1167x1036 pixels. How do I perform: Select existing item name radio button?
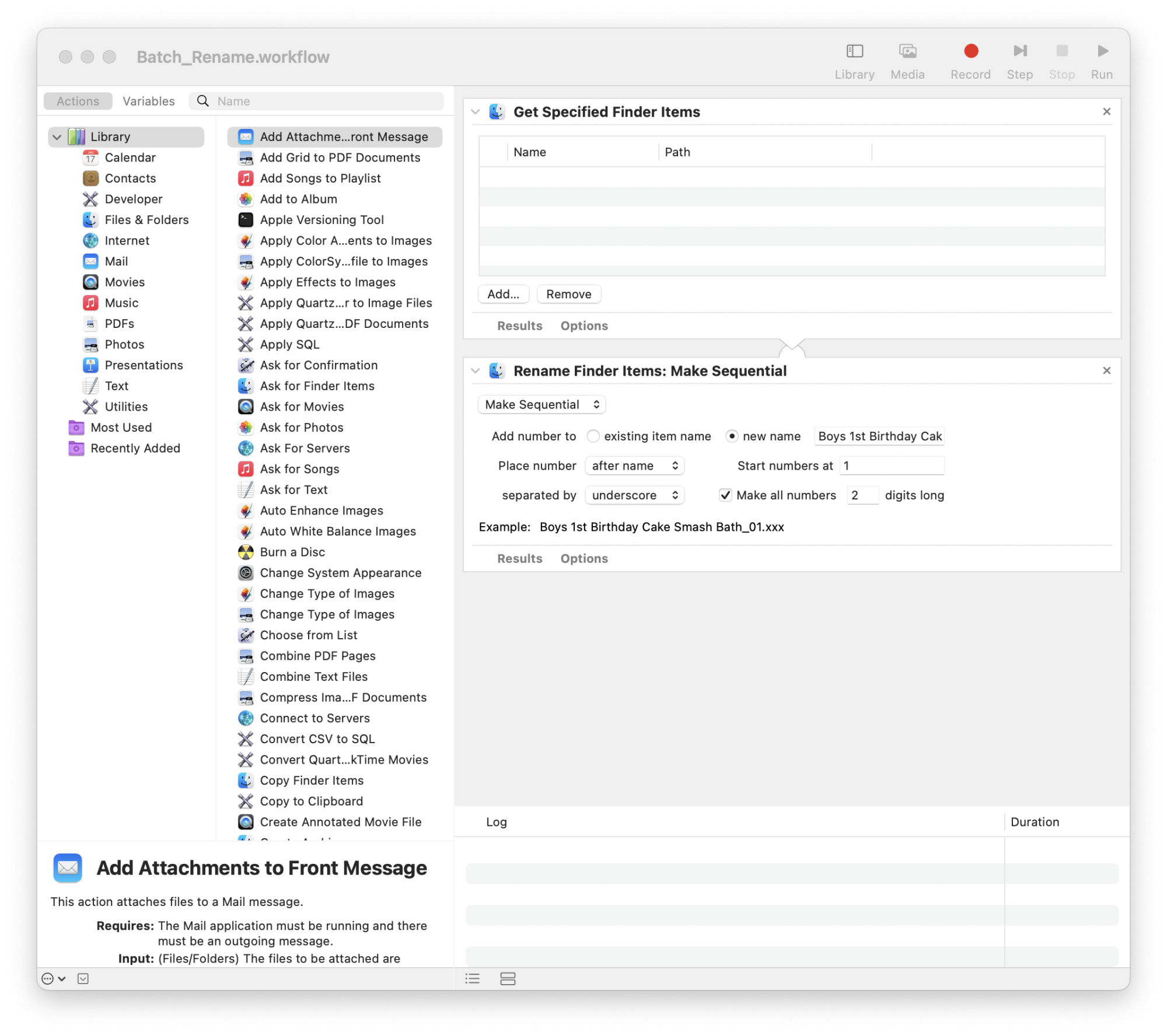click(x=593, y=436)
